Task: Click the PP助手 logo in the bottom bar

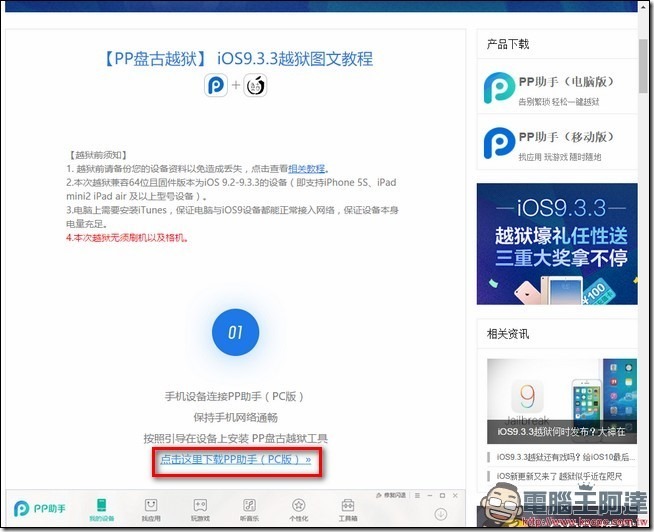Action: pos(40,508)
